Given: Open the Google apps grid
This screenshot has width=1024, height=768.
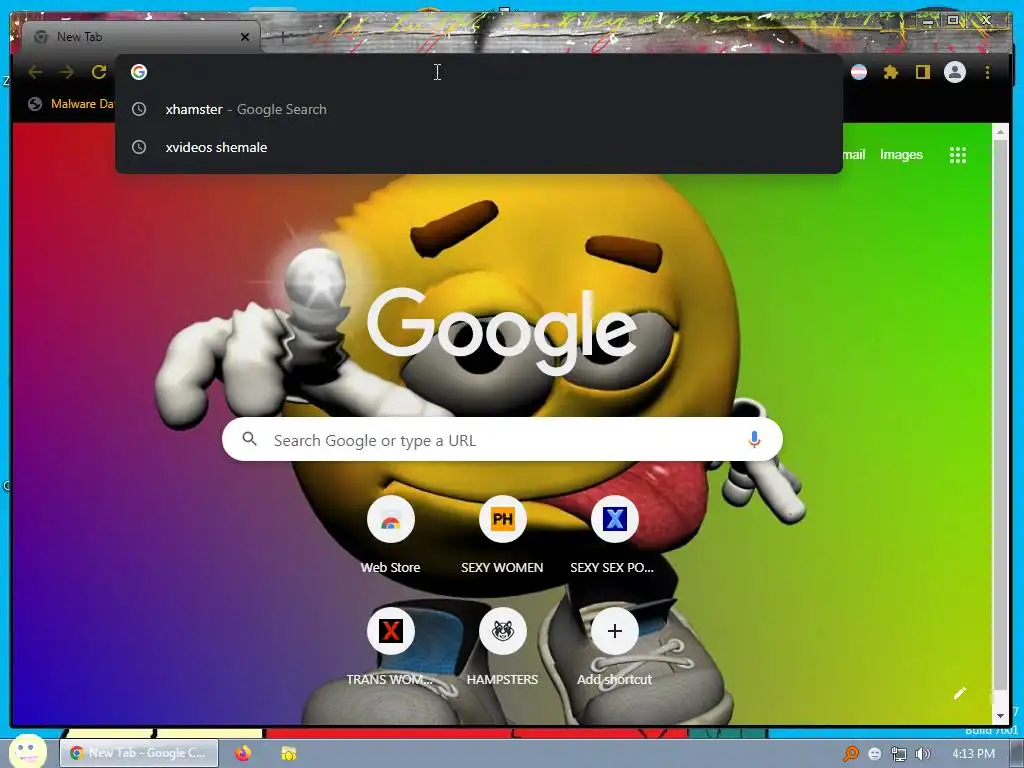Looking at the screenshot, I should click(957, 155).
